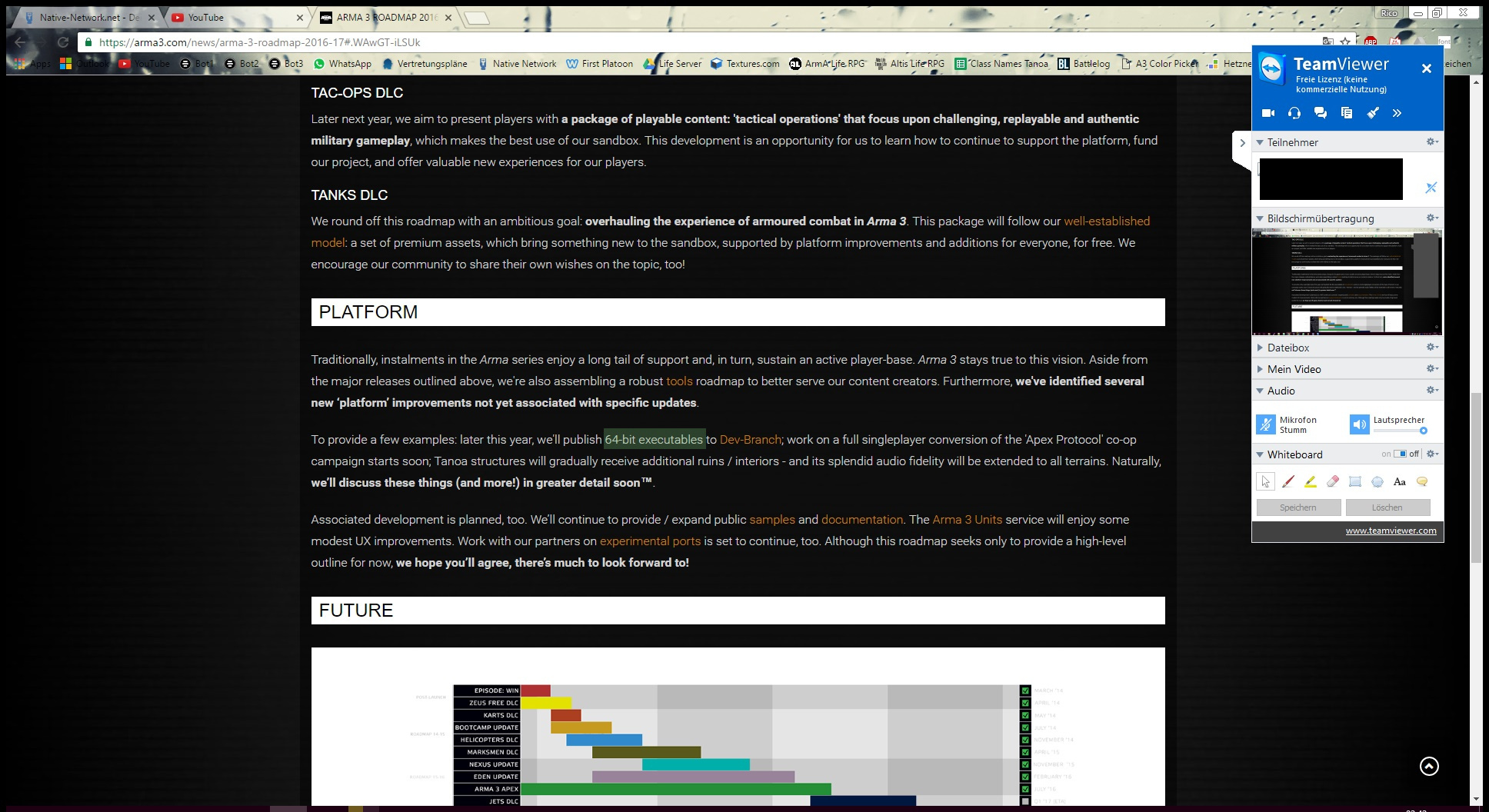Adjust the Lautsprecher volume slider
Image resolution: width=1489 pixels, height=812 pixels.
point(1423,431)
